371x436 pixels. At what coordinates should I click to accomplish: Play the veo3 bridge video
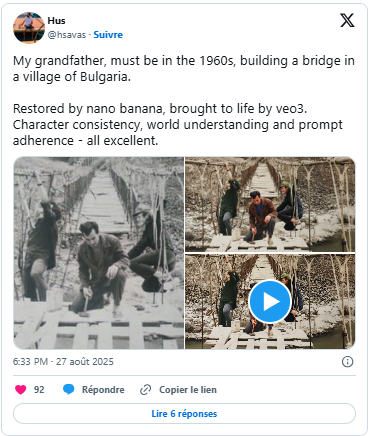[x=270, y=301]
